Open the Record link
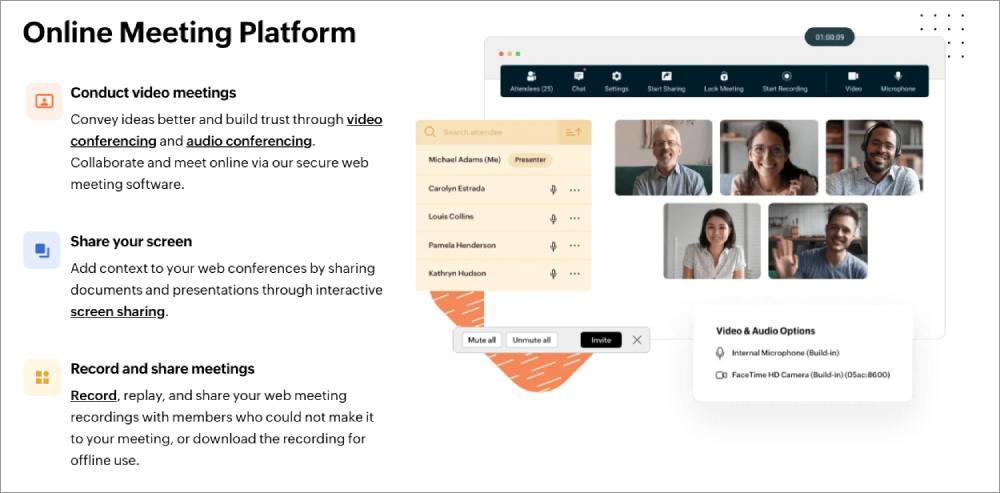Image resolution: width=1000 pixels, height=493 pixels. 93,395
